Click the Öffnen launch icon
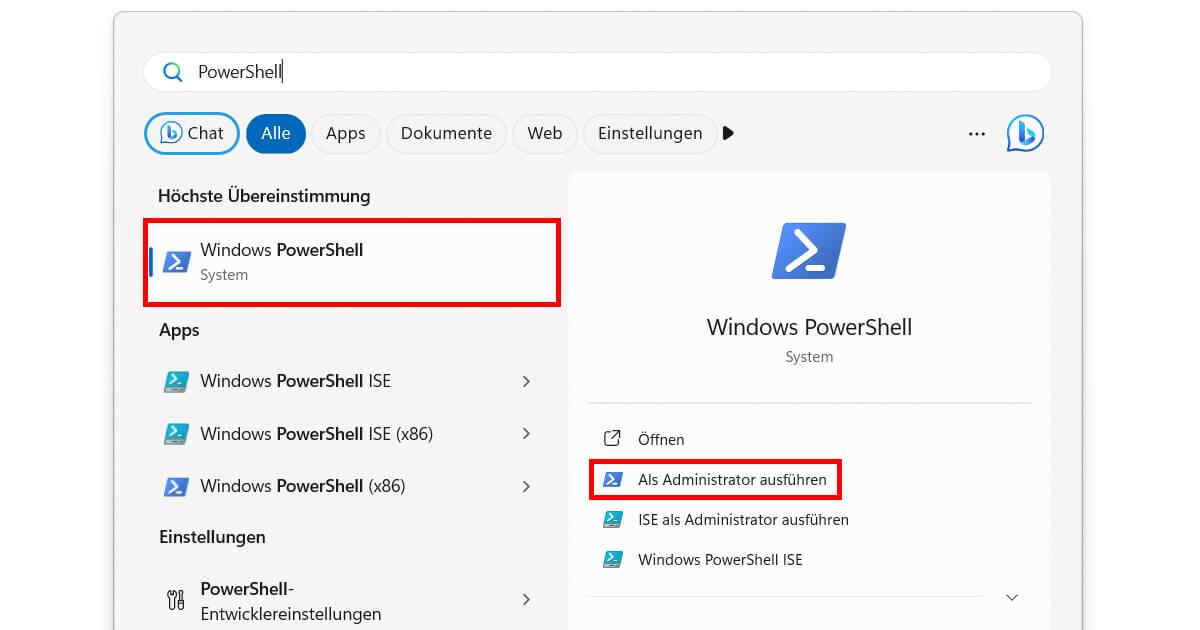Viewport: 1200px width, 630px height. tap(613, 439)
